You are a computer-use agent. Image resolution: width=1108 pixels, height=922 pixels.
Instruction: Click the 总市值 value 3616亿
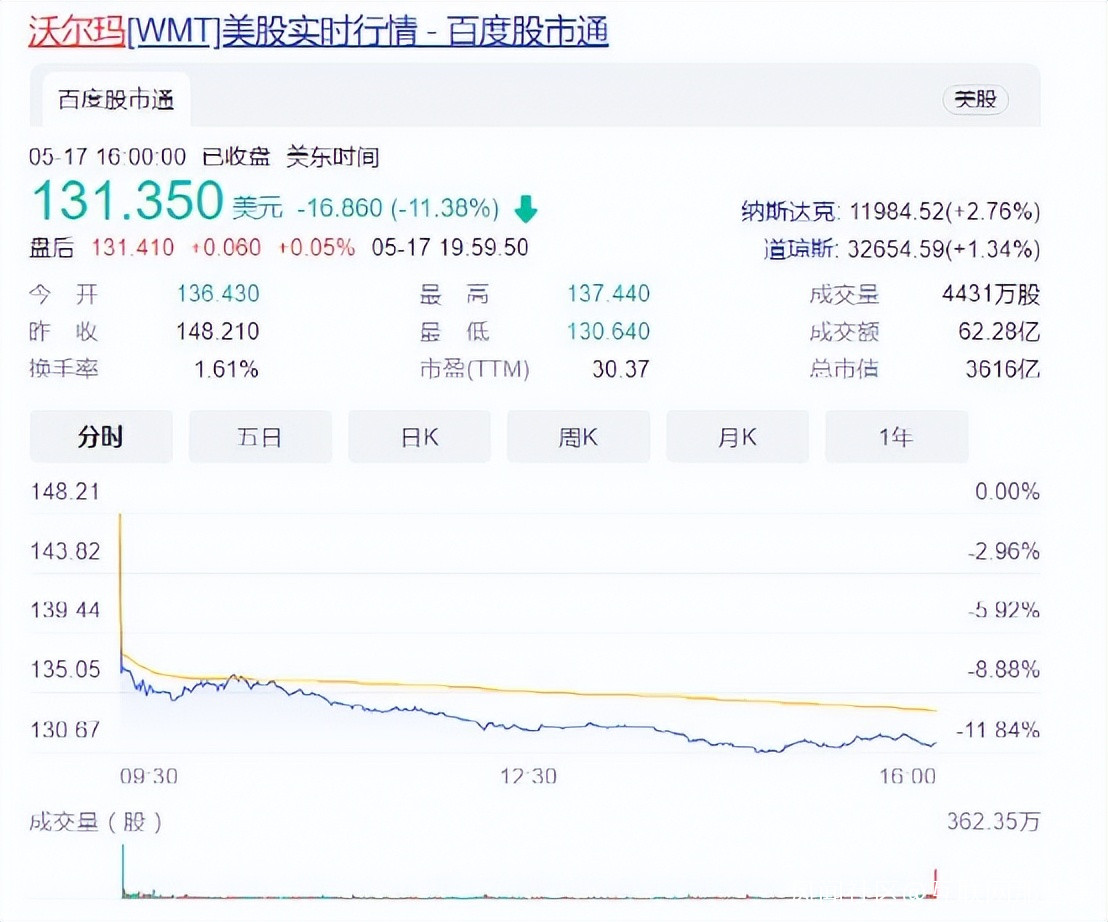click(1003, 369)
